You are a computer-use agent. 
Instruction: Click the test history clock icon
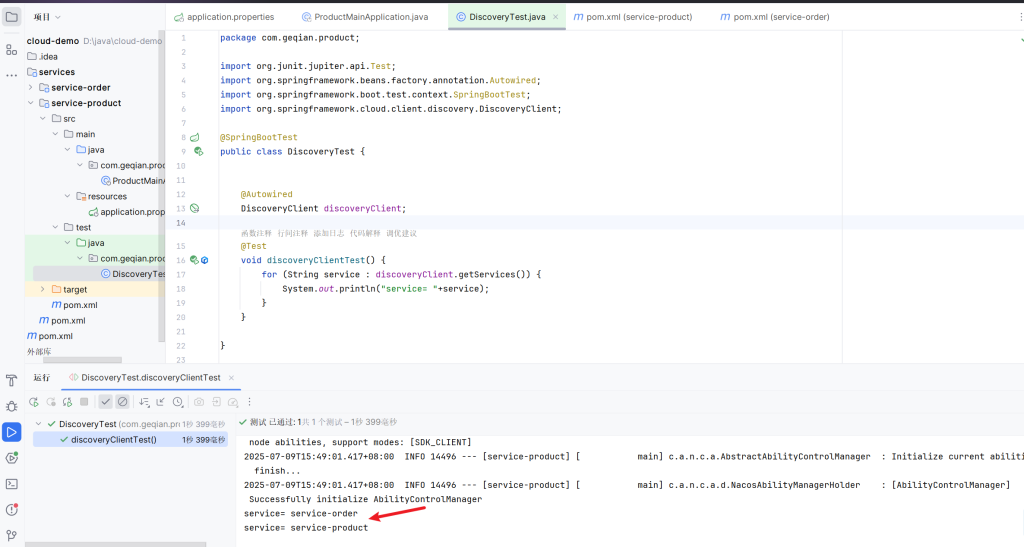(177, 401)
